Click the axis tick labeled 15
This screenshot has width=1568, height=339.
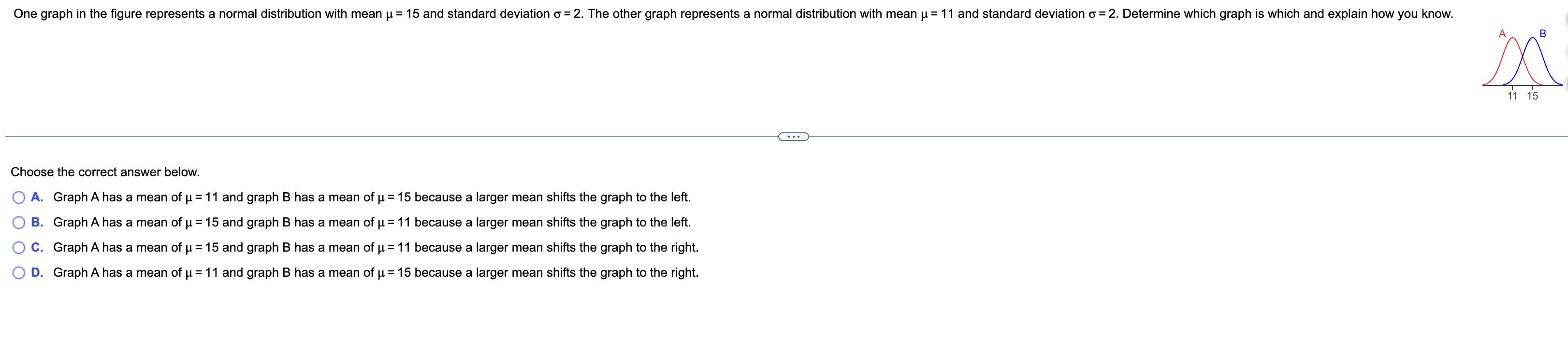point(1533,96)
